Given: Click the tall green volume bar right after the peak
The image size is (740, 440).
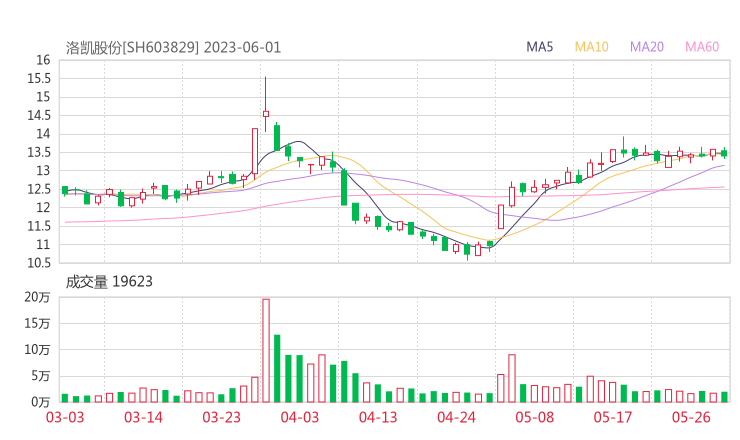Looking at the screenshot, I should click(x=277, y=369).
